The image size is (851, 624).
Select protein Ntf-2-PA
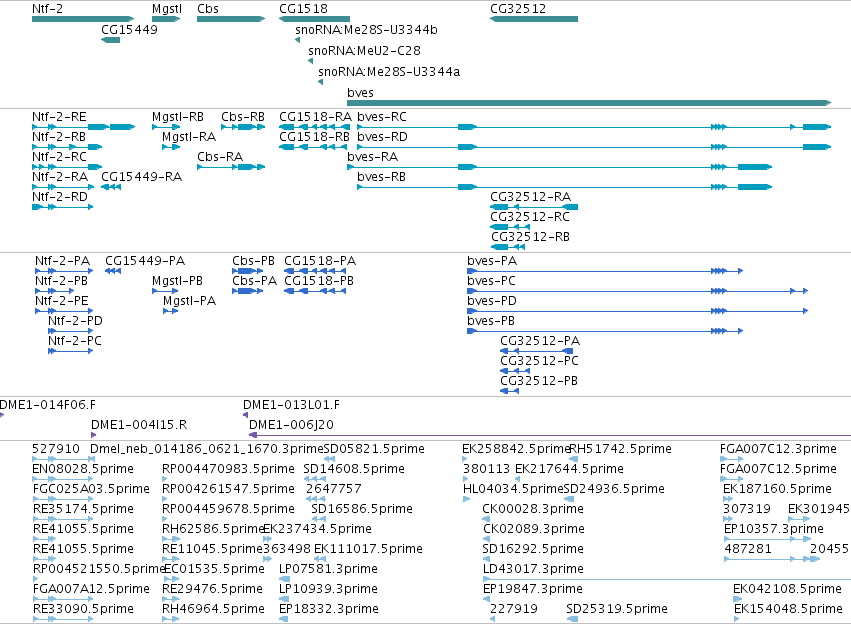point(62,261)
